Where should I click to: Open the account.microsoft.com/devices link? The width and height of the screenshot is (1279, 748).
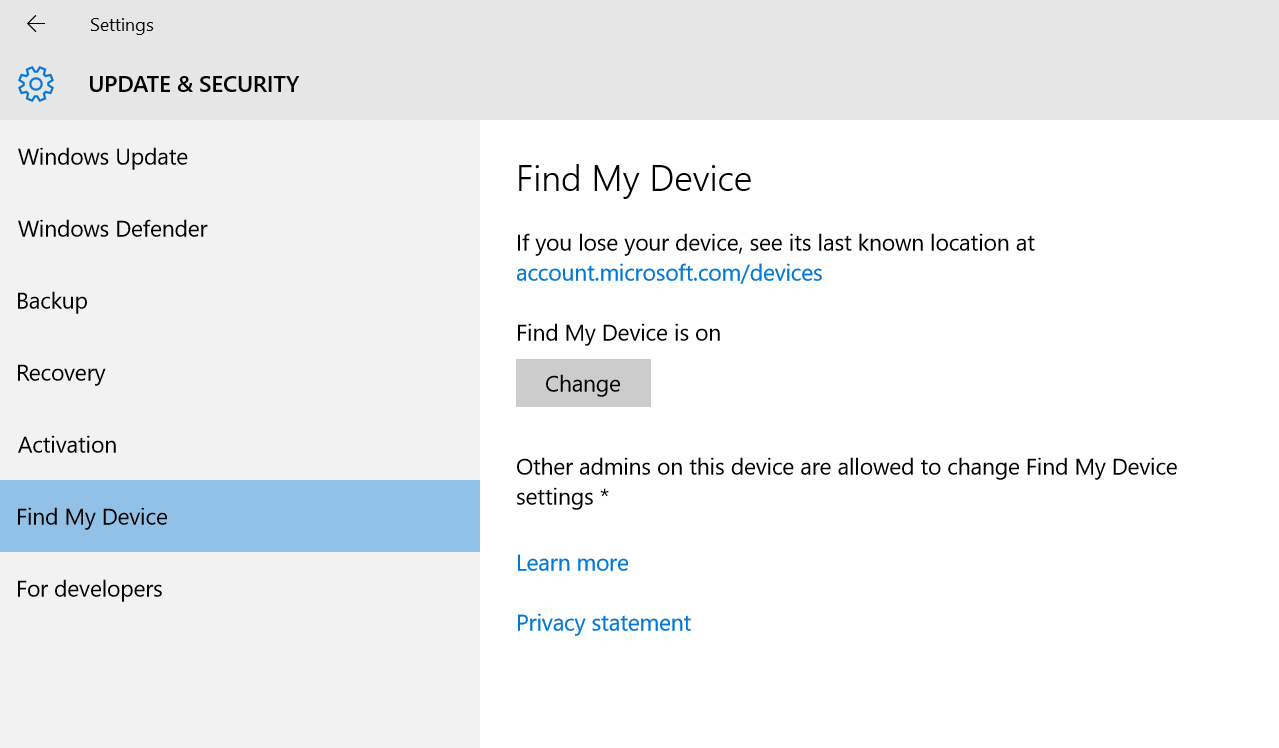coord(669,273)
